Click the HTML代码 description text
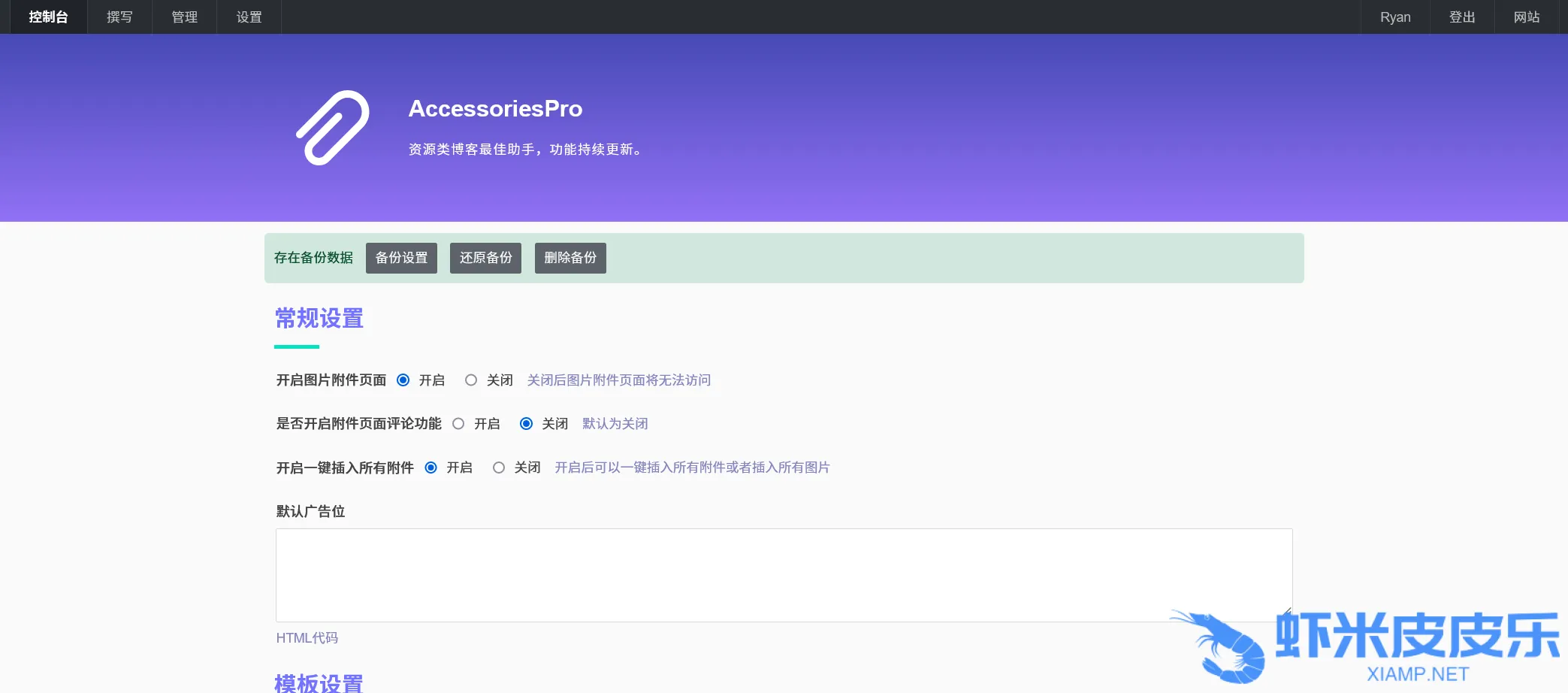This screenshot has width=1568, height=693. coord(307,638)
